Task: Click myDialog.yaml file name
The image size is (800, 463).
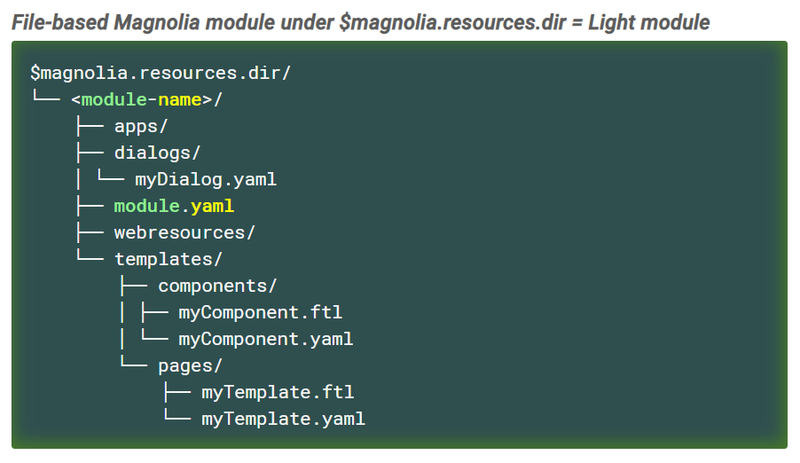Action: (206, 180)
